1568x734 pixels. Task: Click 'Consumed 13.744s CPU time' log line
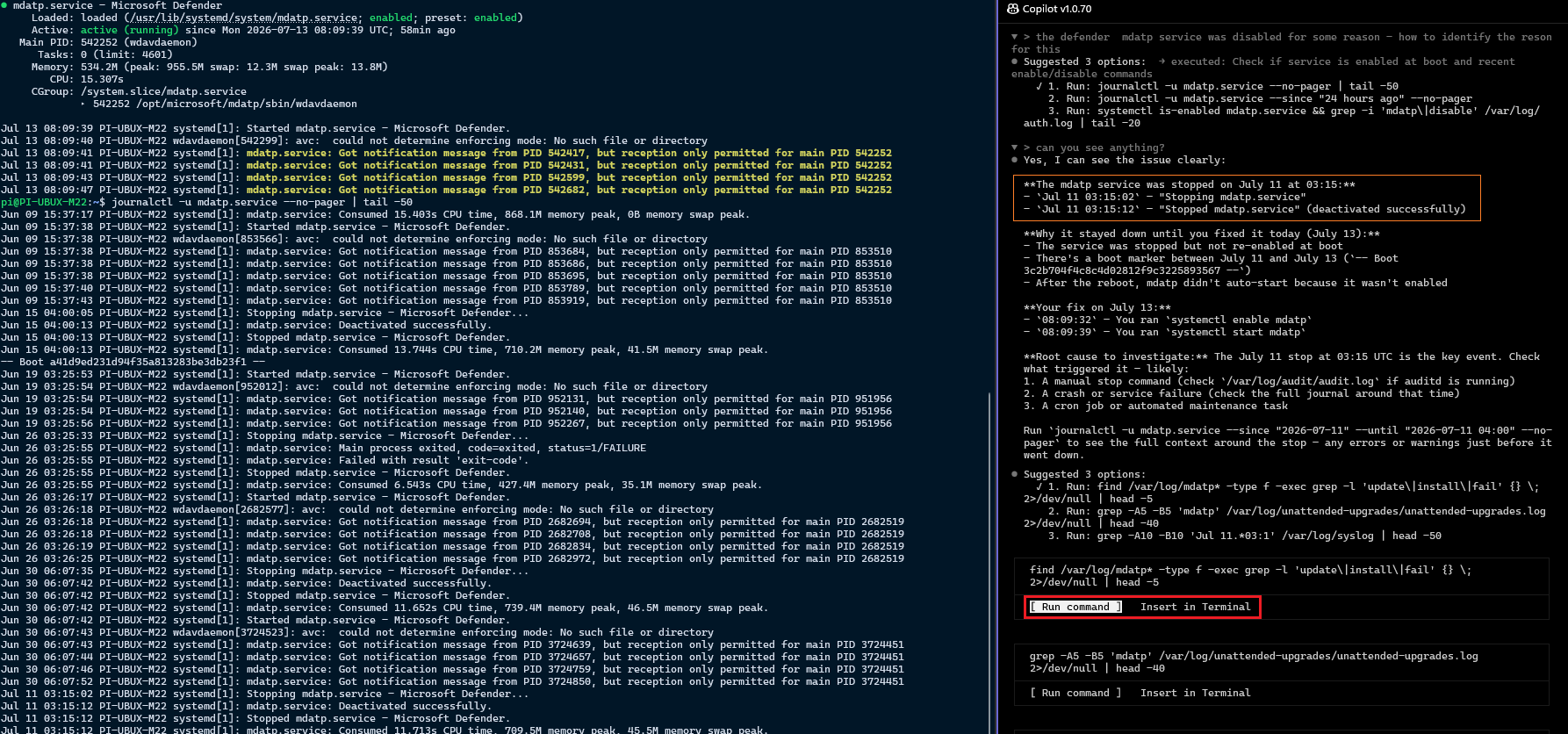(385, 349)
